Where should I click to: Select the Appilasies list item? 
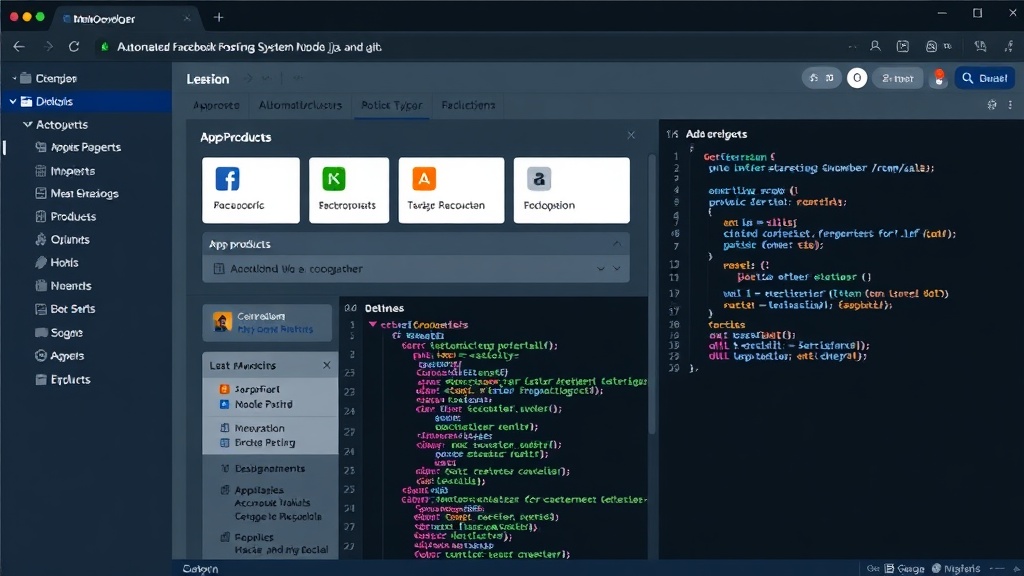pyautogui.click(x=259, y=490)
